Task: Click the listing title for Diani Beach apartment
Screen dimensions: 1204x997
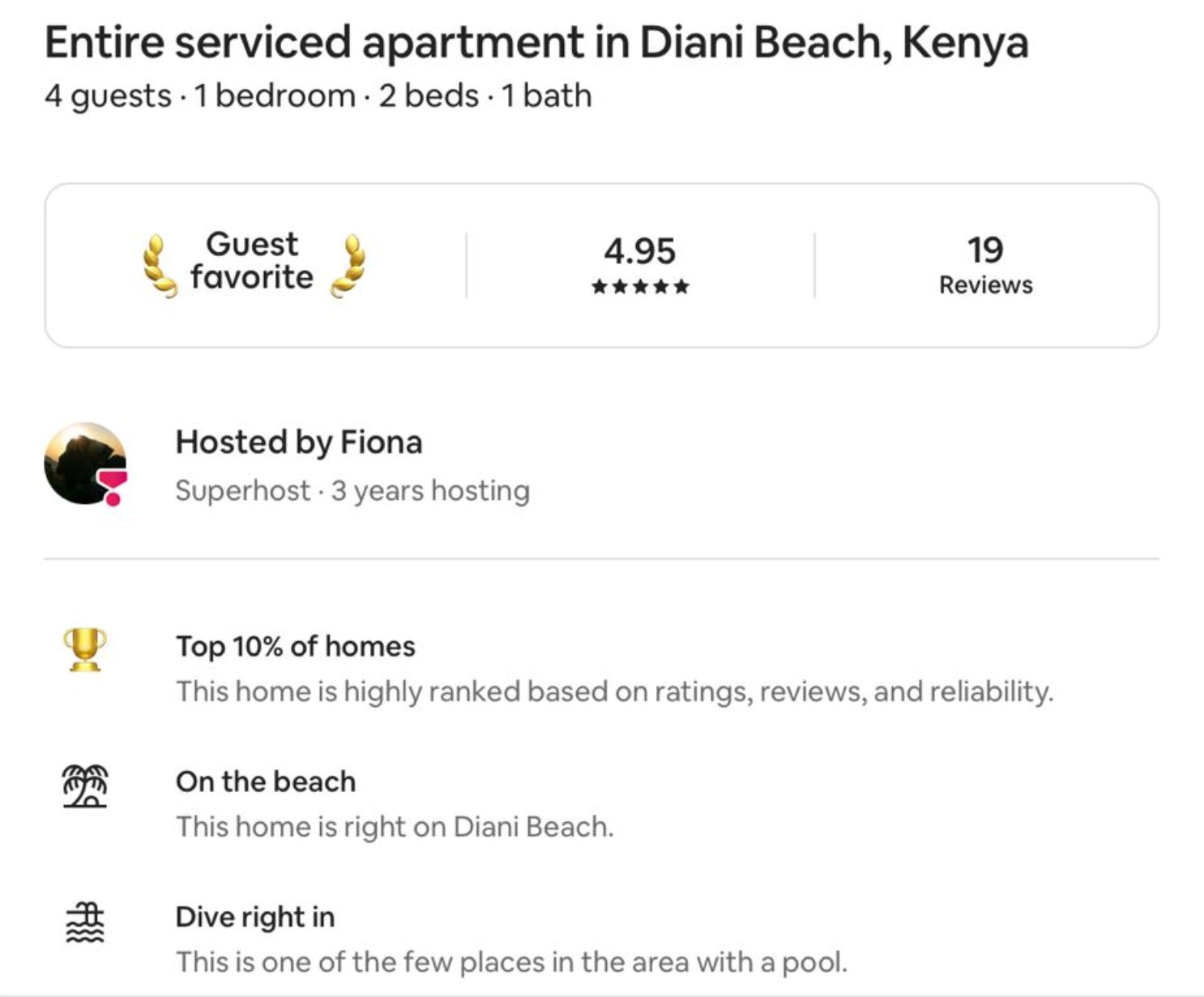Action: [x=538, y=42]
